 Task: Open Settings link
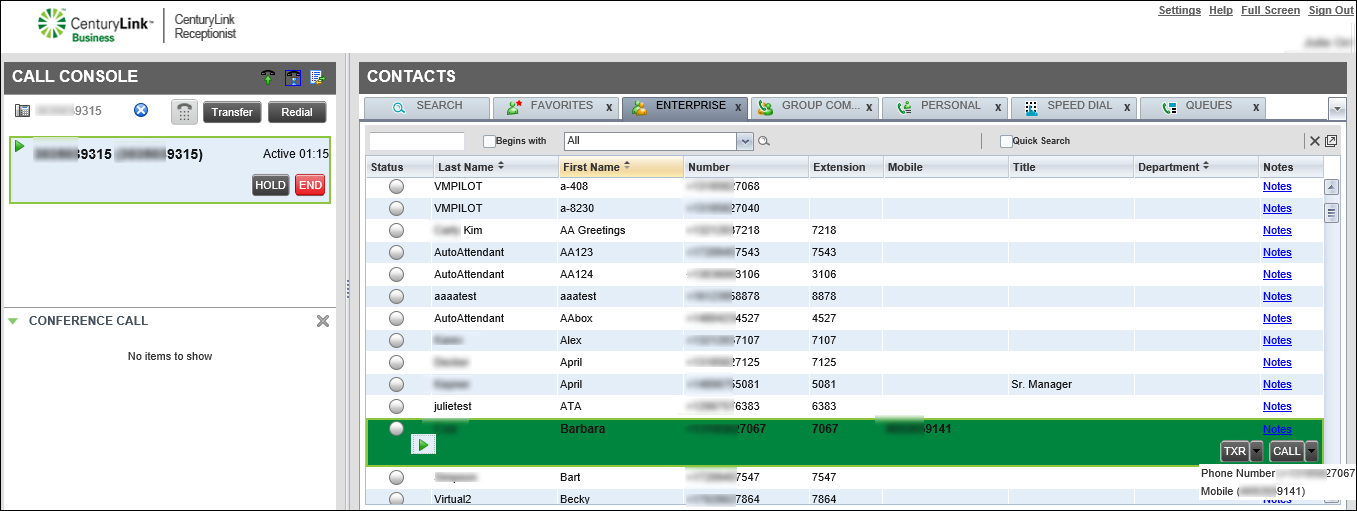point(1180,10)
